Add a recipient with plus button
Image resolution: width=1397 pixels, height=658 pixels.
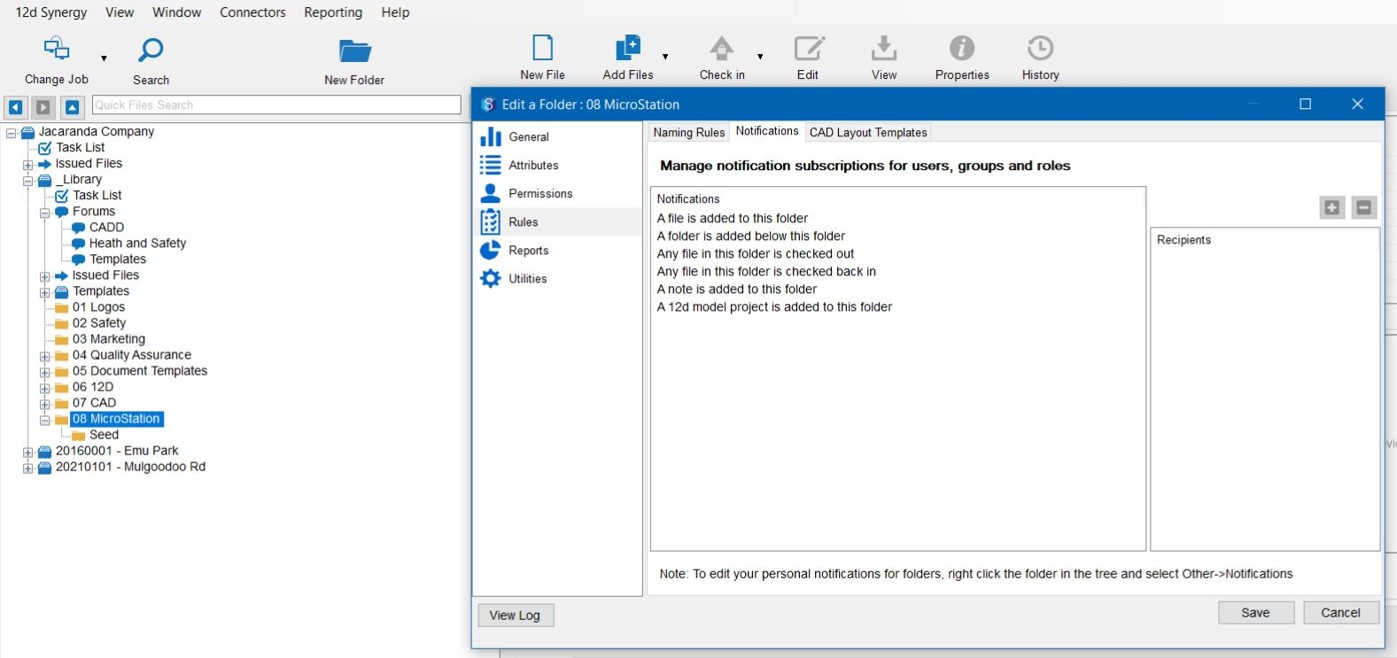coord(1332,207)
